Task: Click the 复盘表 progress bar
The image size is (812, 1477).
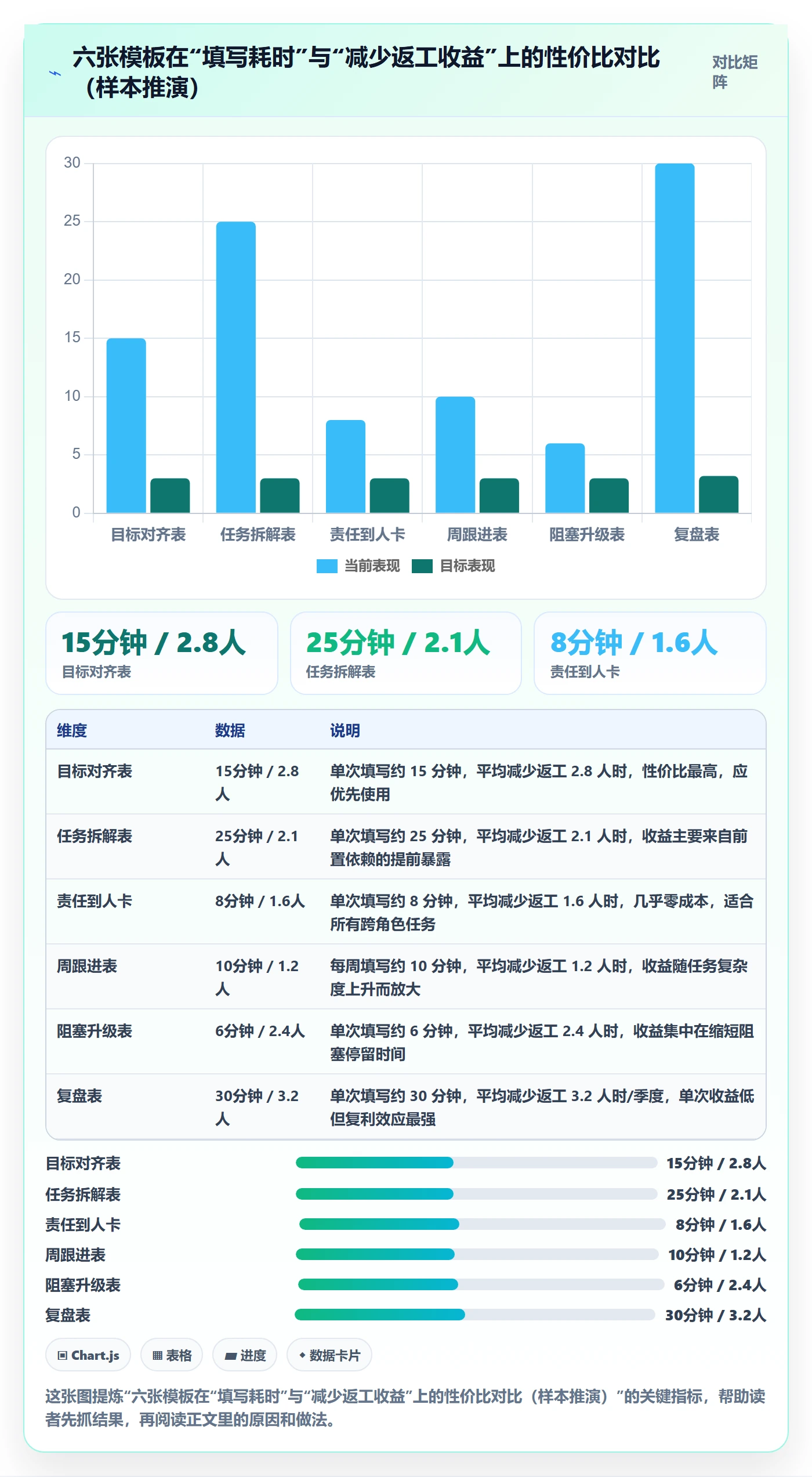Action: 475,1315
